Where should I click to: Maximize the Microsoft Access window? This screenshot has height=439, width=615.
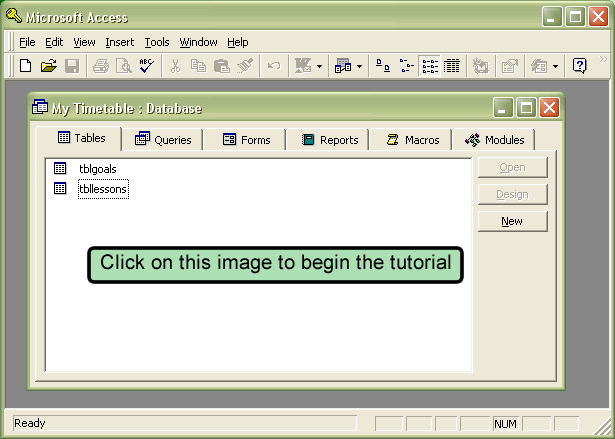click(575, 16)
